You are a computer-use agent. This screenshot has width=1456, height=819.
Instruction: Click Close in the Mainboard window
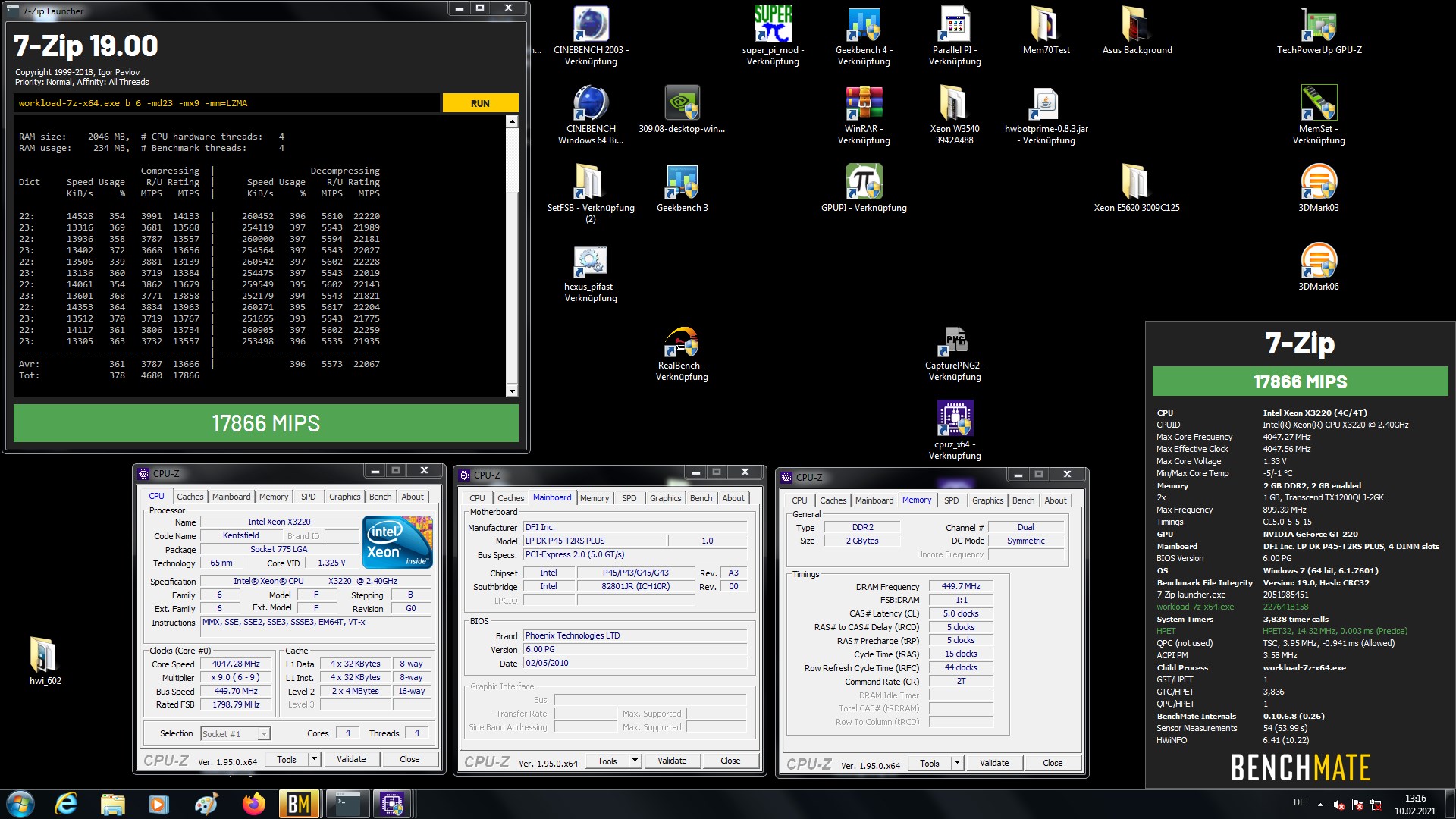[x=730, y=761]
